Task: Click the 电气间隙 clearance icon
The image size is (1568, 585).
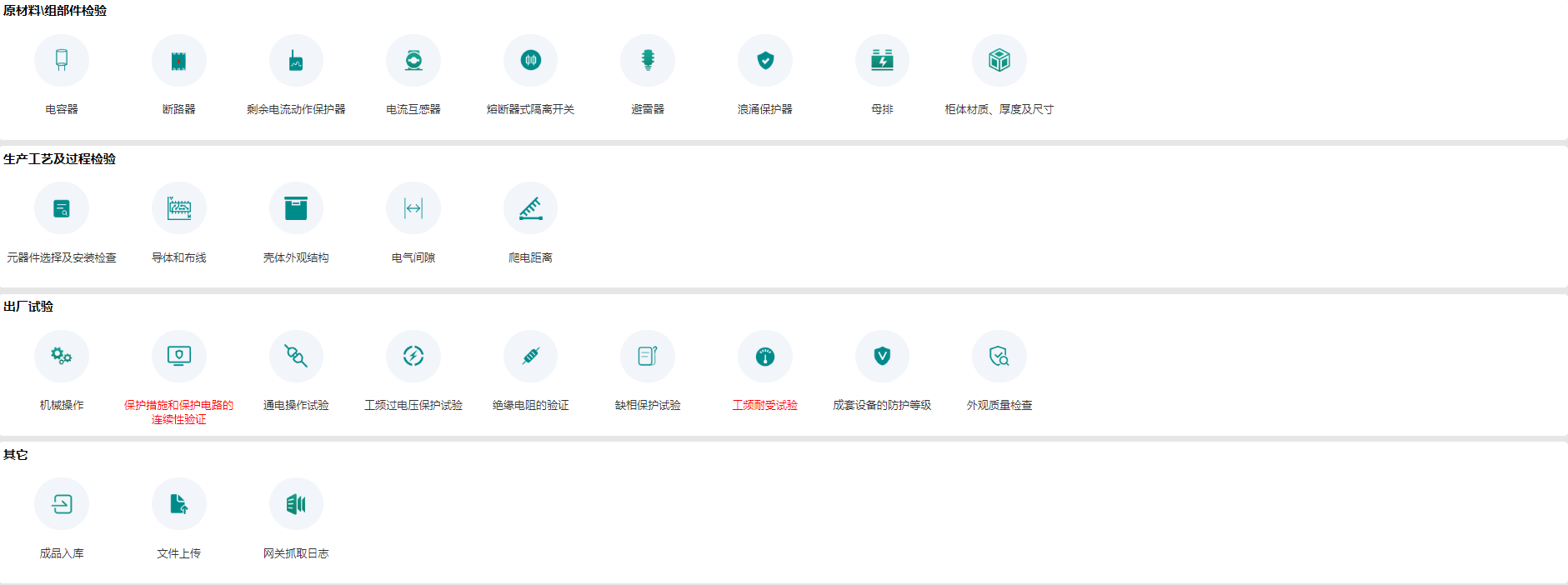Action: (413, 208)
